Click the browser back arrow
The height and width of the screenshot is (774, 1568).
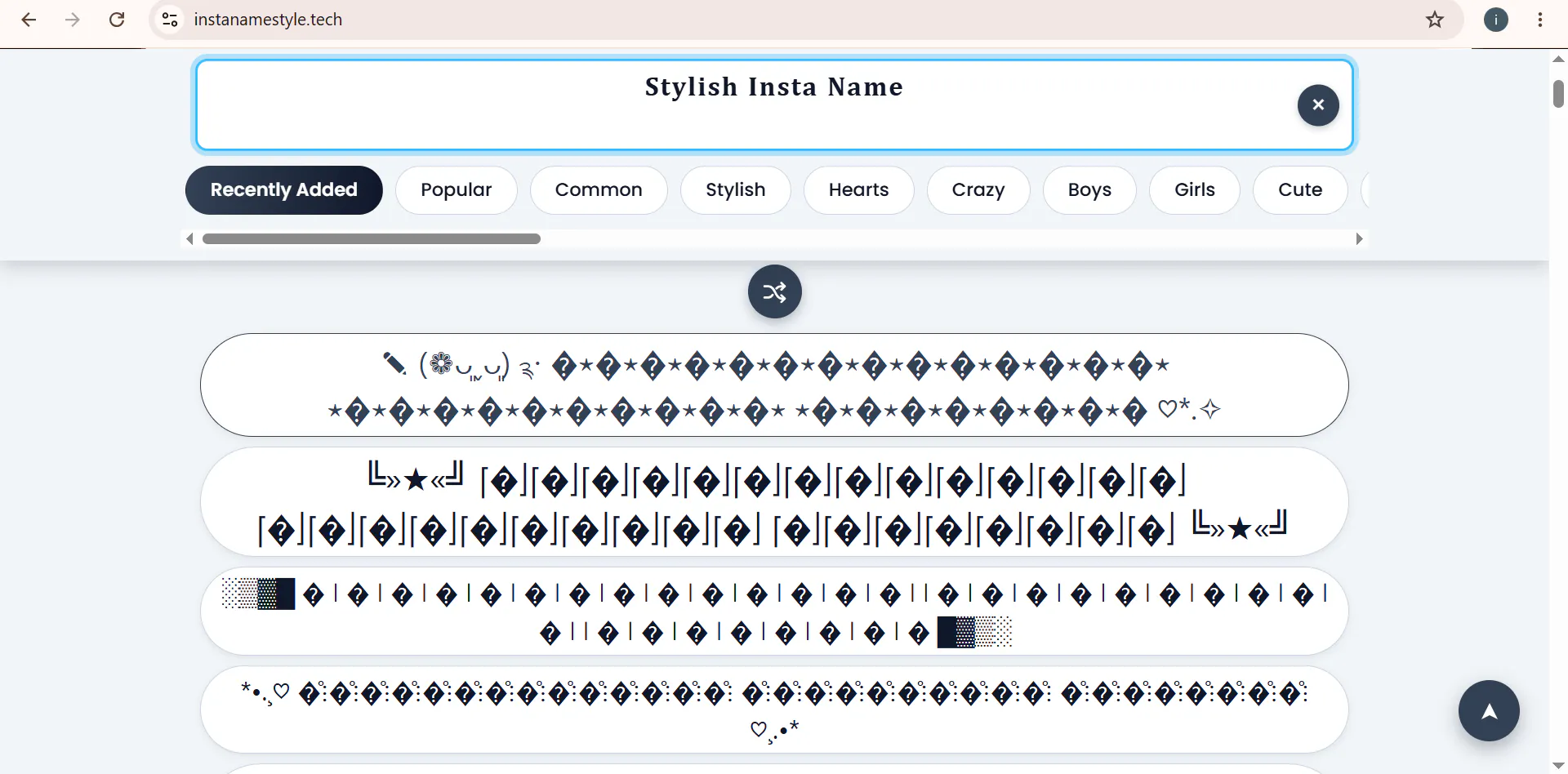click(x=29, y=20)
